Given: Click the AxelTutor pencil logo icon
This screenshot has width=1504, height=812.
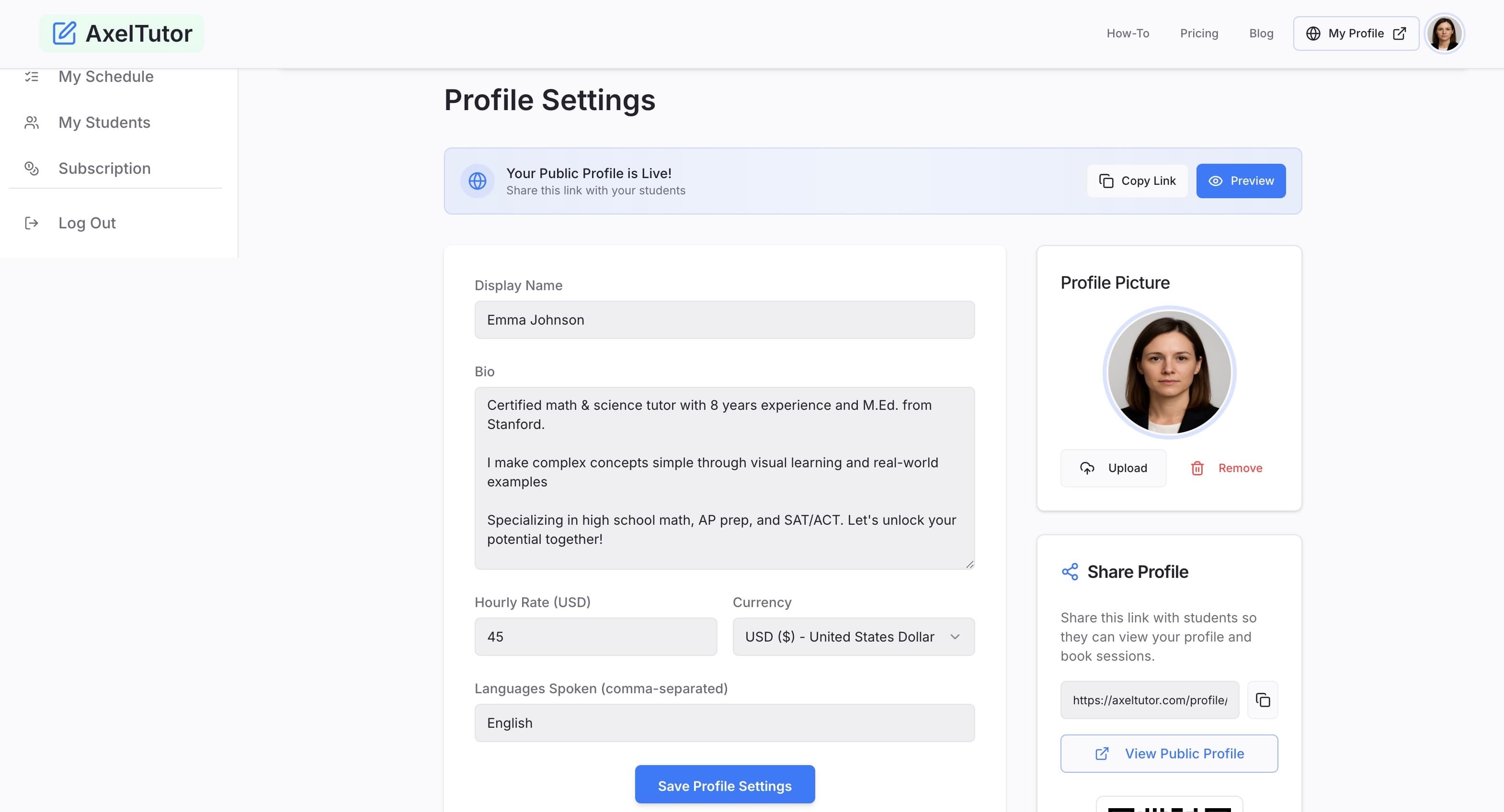Looking at the screenshot, I should pos(64,33).
